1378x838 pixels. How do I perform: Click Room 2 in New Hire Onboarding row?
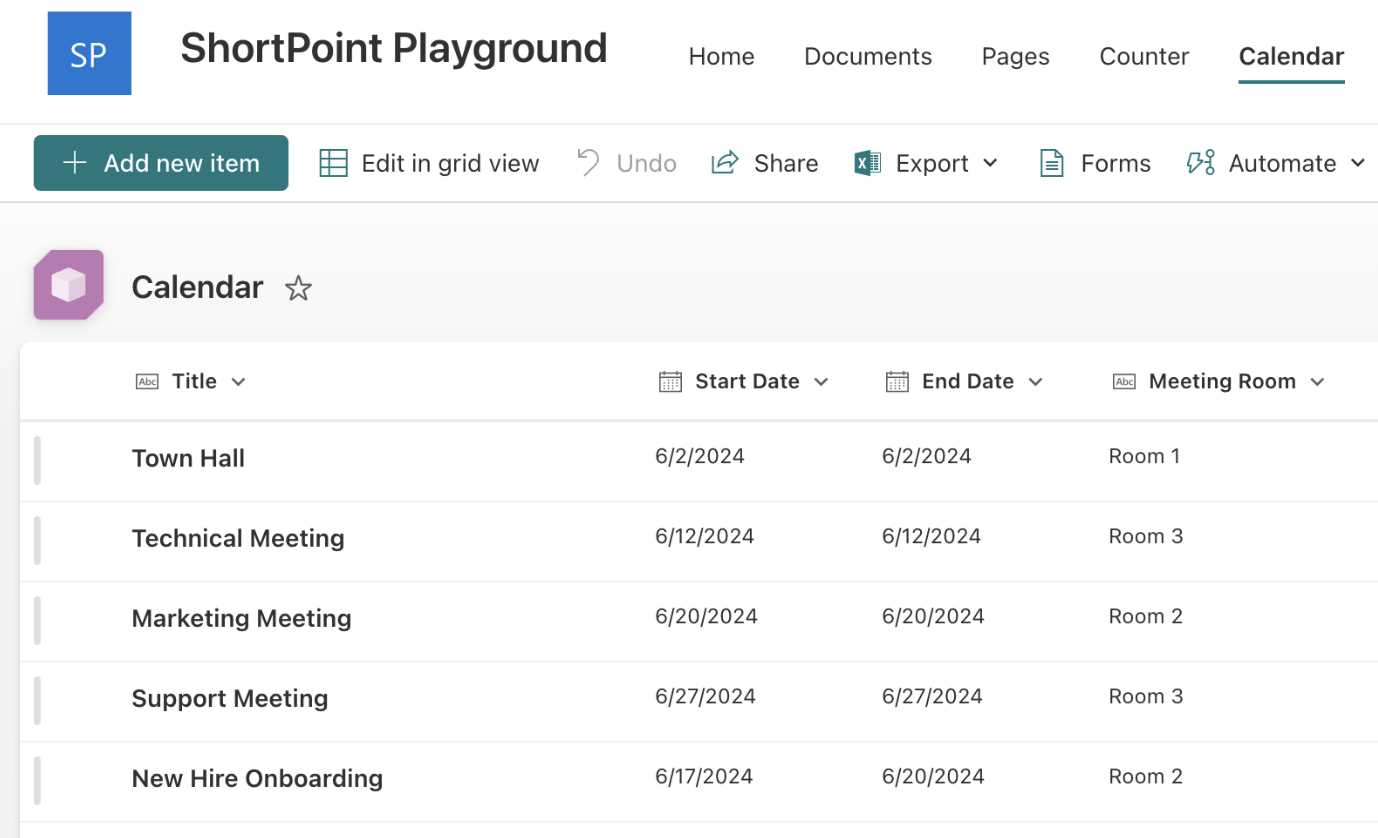pos(1146,776)
